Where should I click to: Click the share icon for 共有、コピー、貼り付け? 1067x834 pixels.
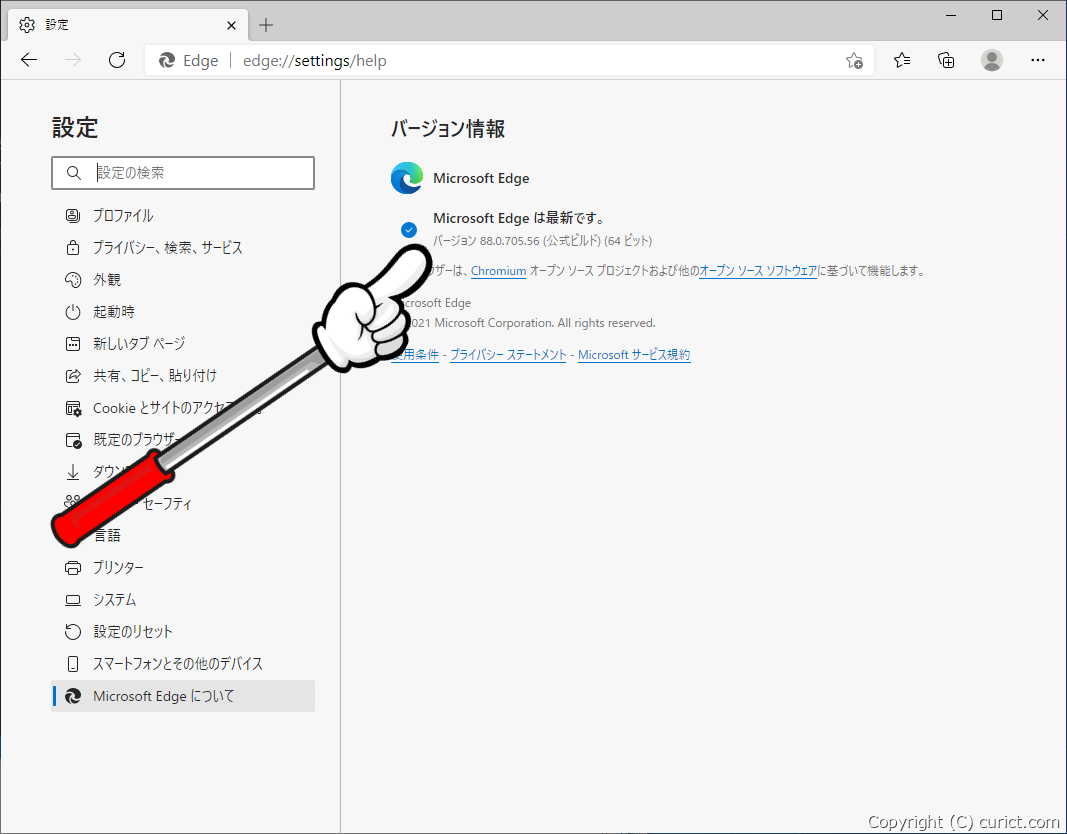coord(73,376)
